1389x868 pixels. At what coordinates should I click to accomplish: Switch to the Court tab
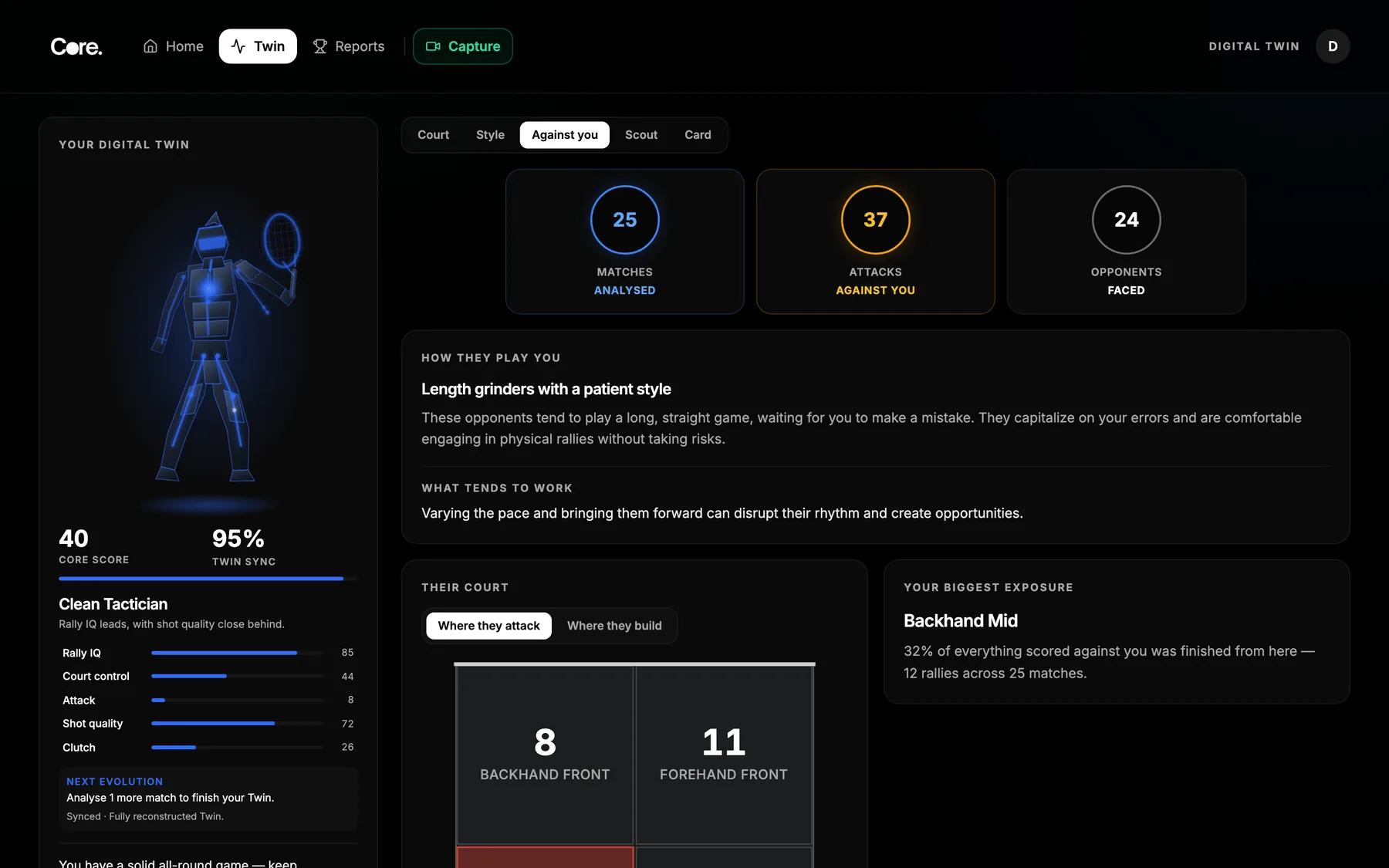click(433, 135)
